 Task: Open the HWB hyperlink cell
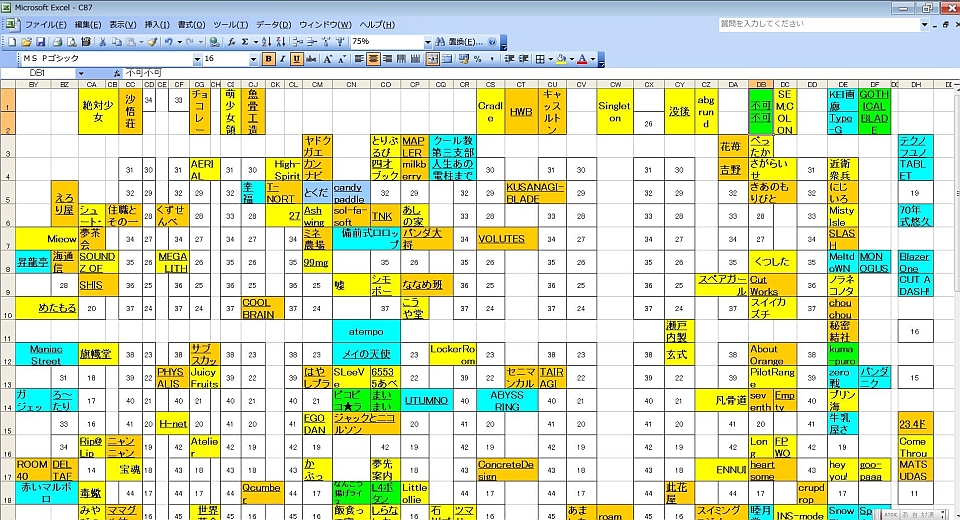pyautogui.click(x=521, y=112)
